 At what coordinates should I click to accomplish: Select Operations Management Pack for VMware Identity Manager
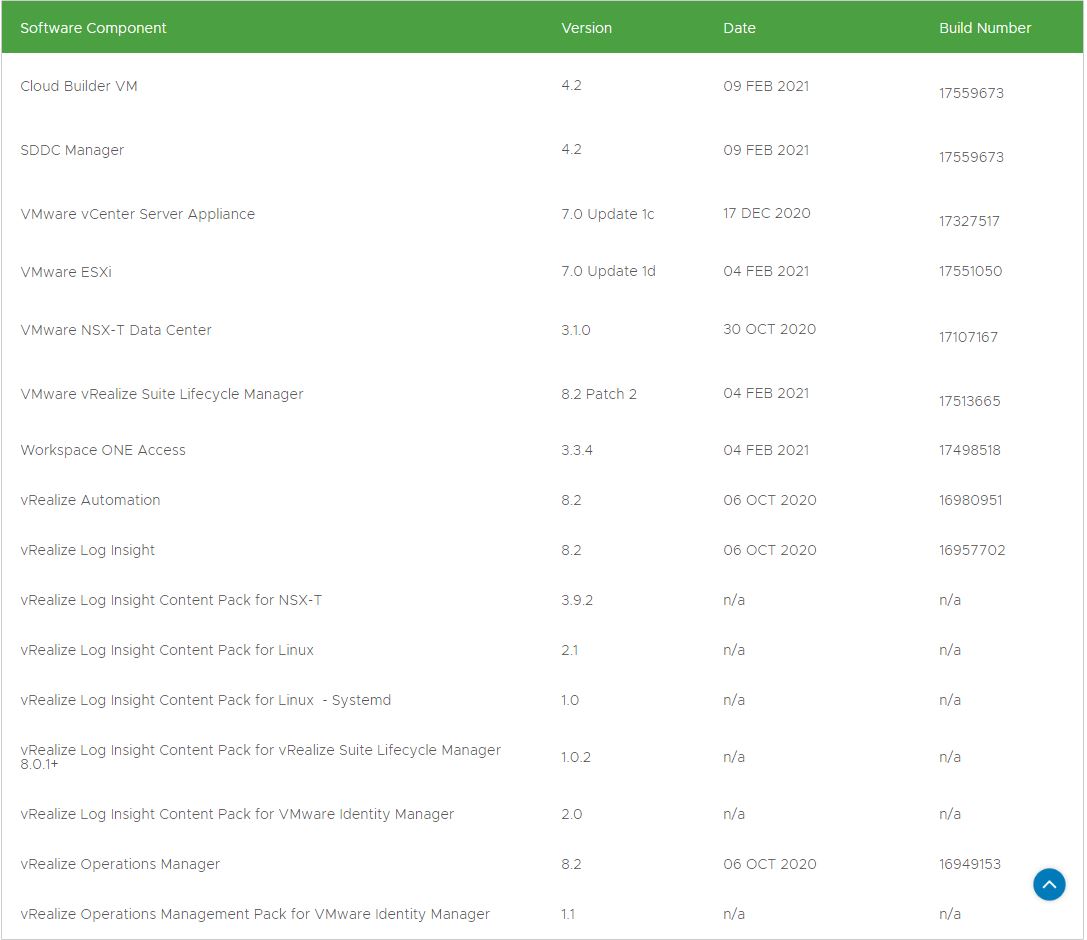[x=254, y=914]
